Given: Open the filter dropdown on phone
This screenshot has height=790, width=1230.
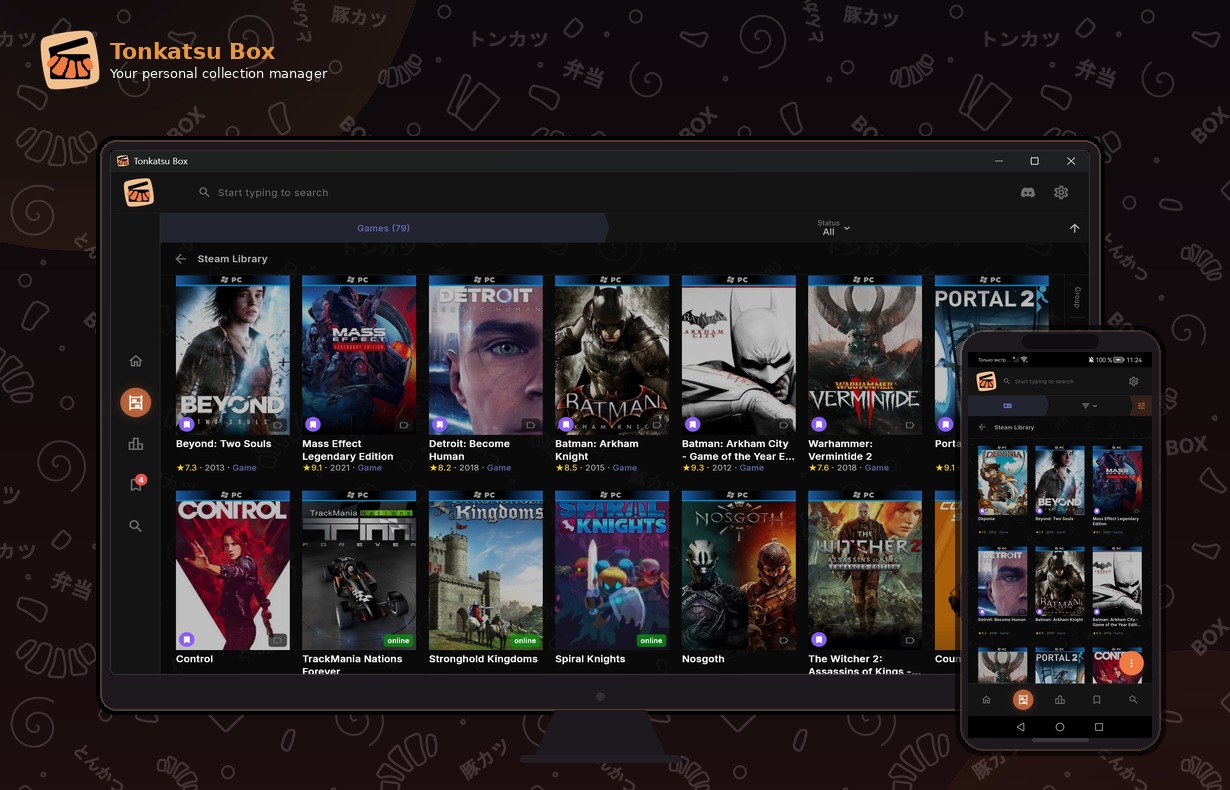Looking at the screenshot, I should coord(1089,406).
